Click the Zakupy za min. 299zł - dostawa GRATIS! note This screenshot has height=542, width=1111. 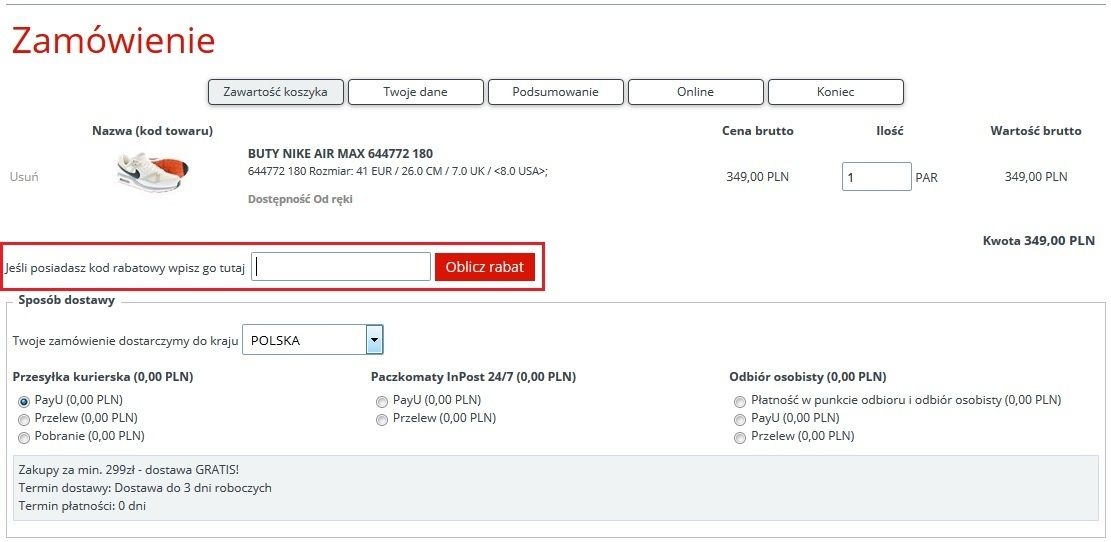tap(129, 470)
